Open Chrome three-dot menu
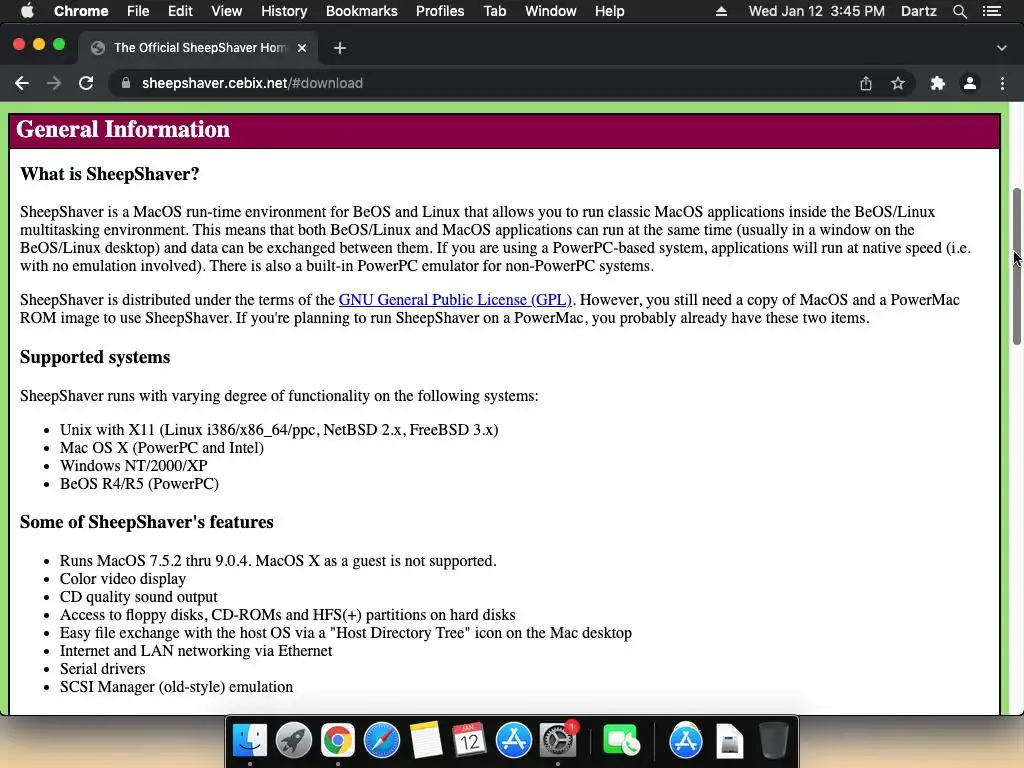Image resolution: width=1024 pixels, height=768 pixels. click(1002, 83)
